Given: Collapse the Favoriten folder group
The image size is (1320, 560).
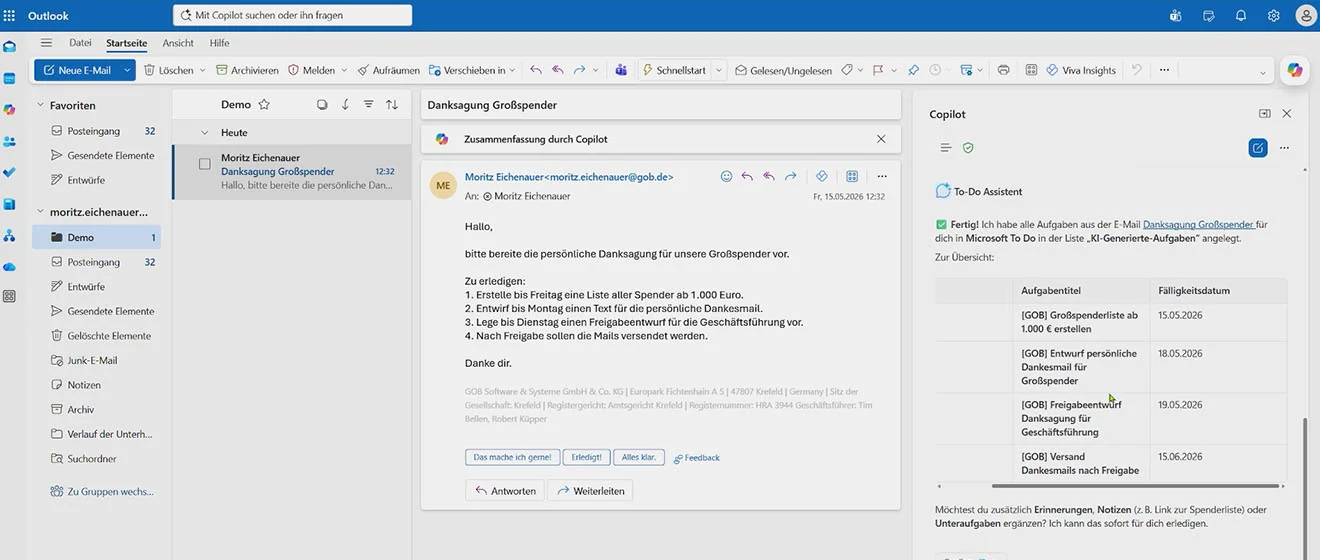Looking at the screenshot, I should tap(41, 105).
